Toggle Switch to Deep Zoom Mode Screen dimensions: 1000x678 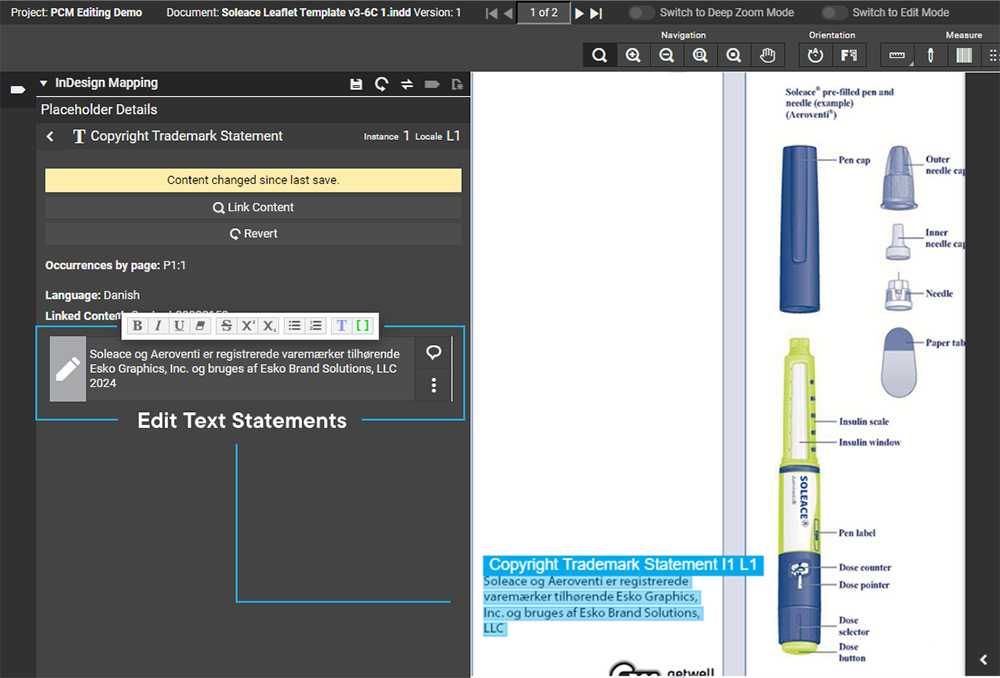click(x=642, y=13)
